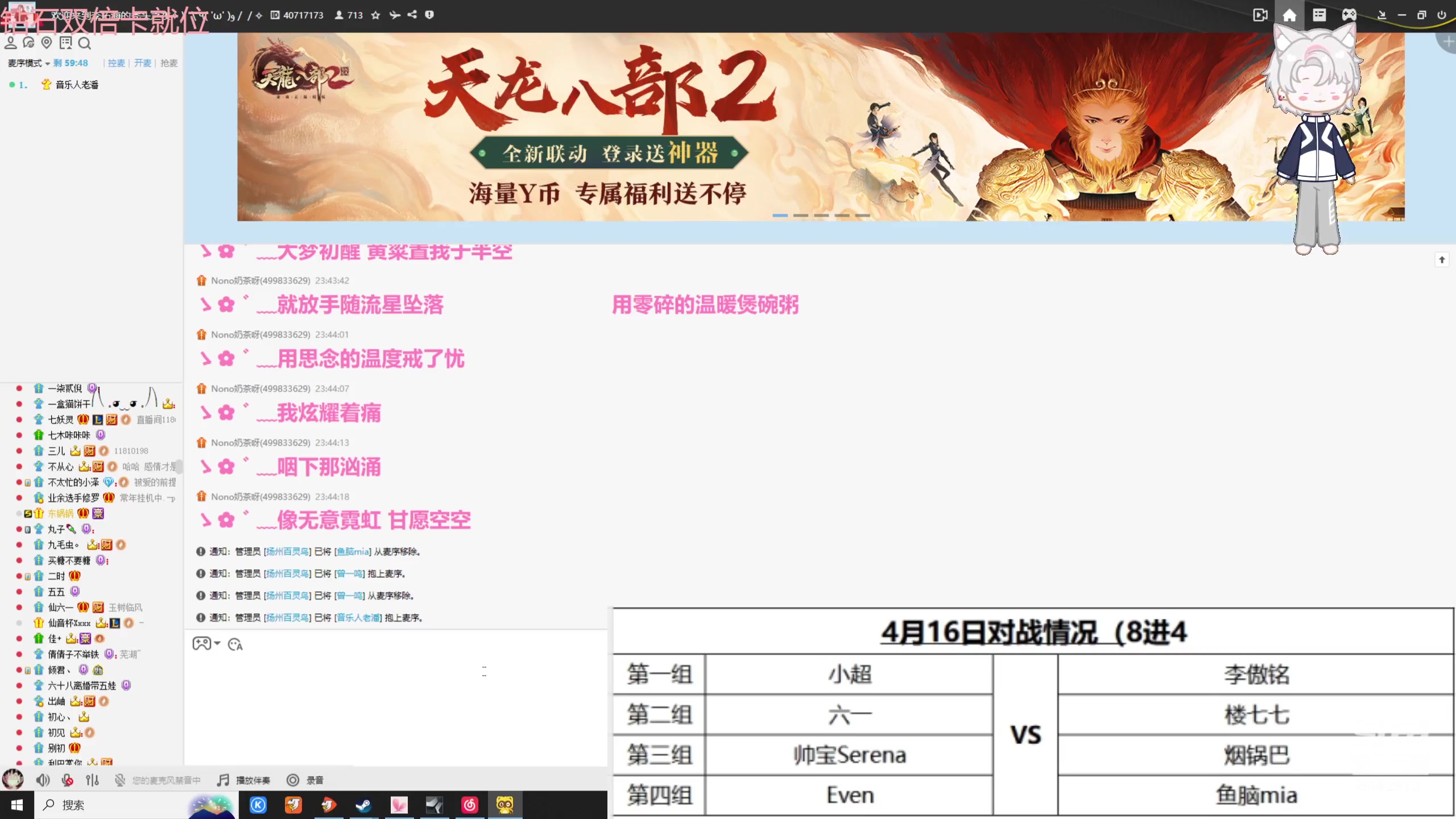
Task: Click chat line 就放手随流星坠落
Action: coord(360,305)
